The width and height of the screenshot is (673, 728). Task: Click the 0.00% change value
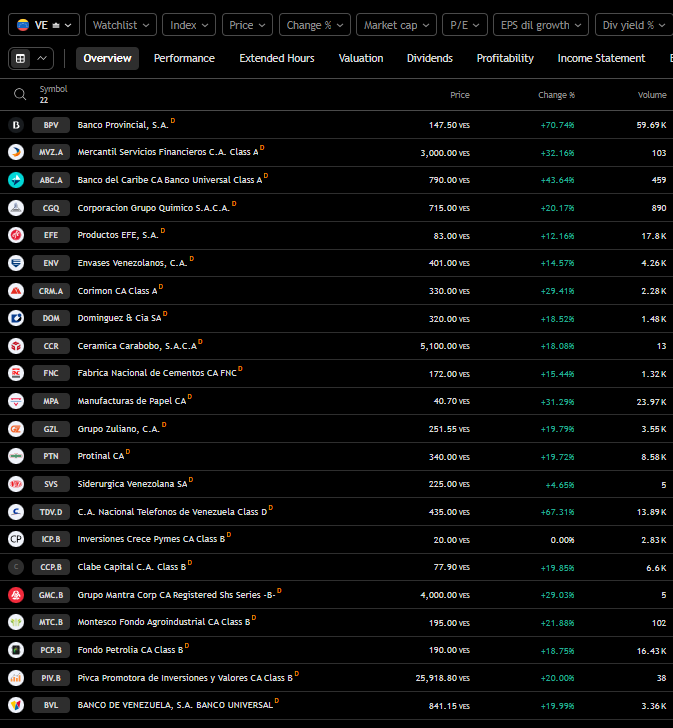point(562,540)
